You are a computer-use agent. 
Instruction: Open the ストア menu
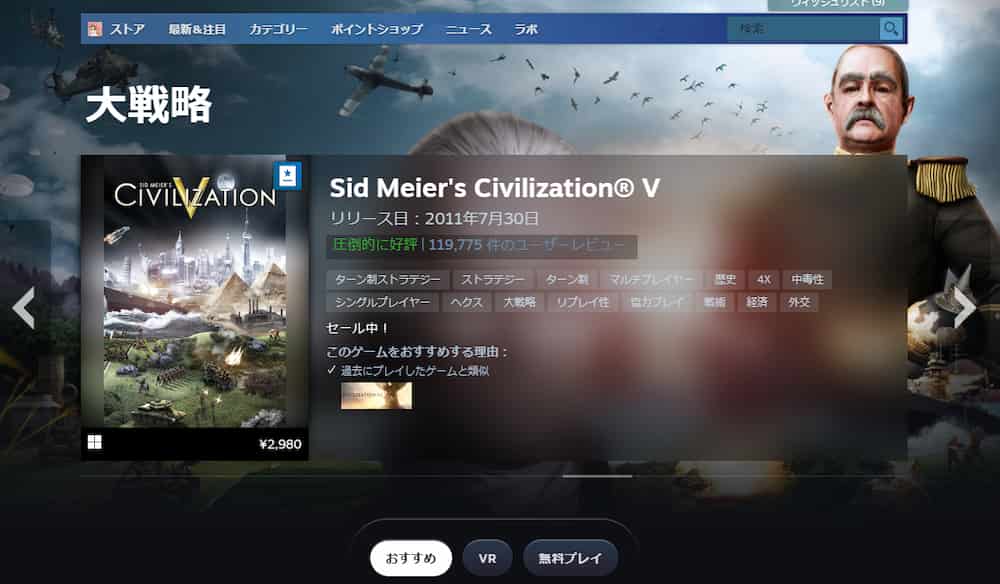point(127,29)
